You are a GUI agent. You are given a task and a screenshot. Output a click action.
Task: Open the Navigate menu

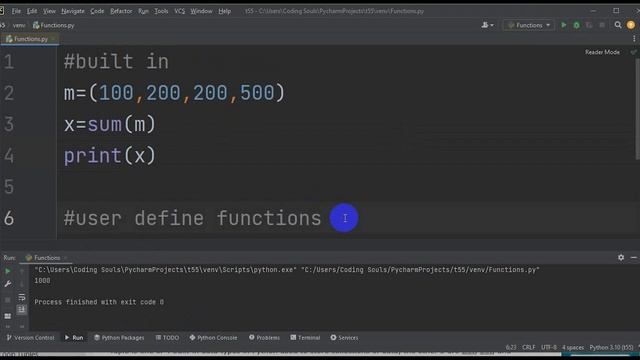(x=73, y=11)
